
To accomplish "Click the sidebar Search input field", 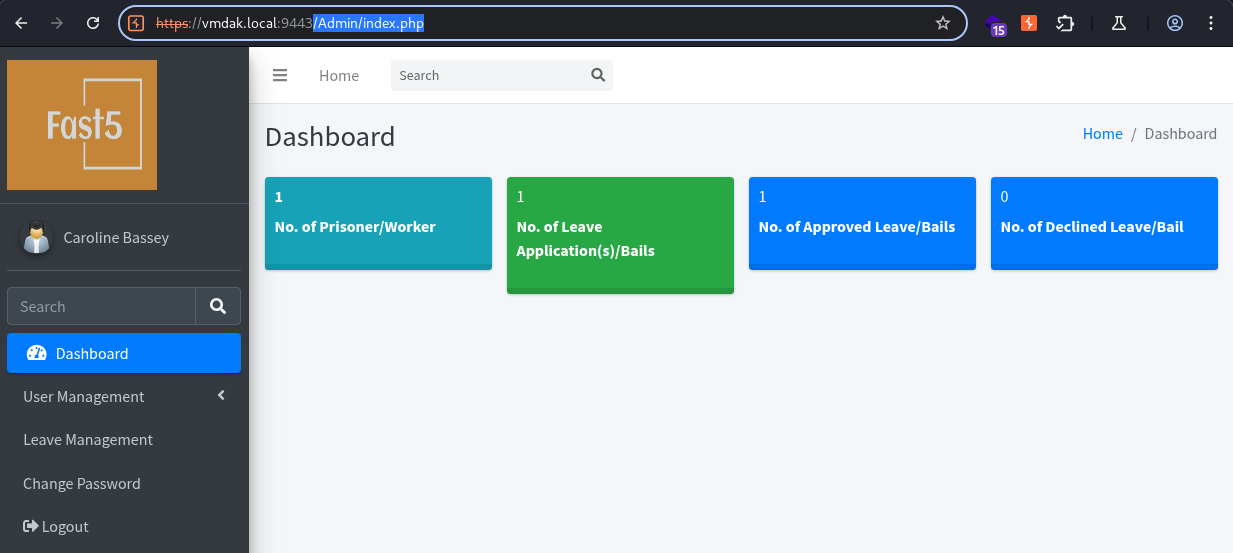I will pyautogui.click(x=101, y=306).
